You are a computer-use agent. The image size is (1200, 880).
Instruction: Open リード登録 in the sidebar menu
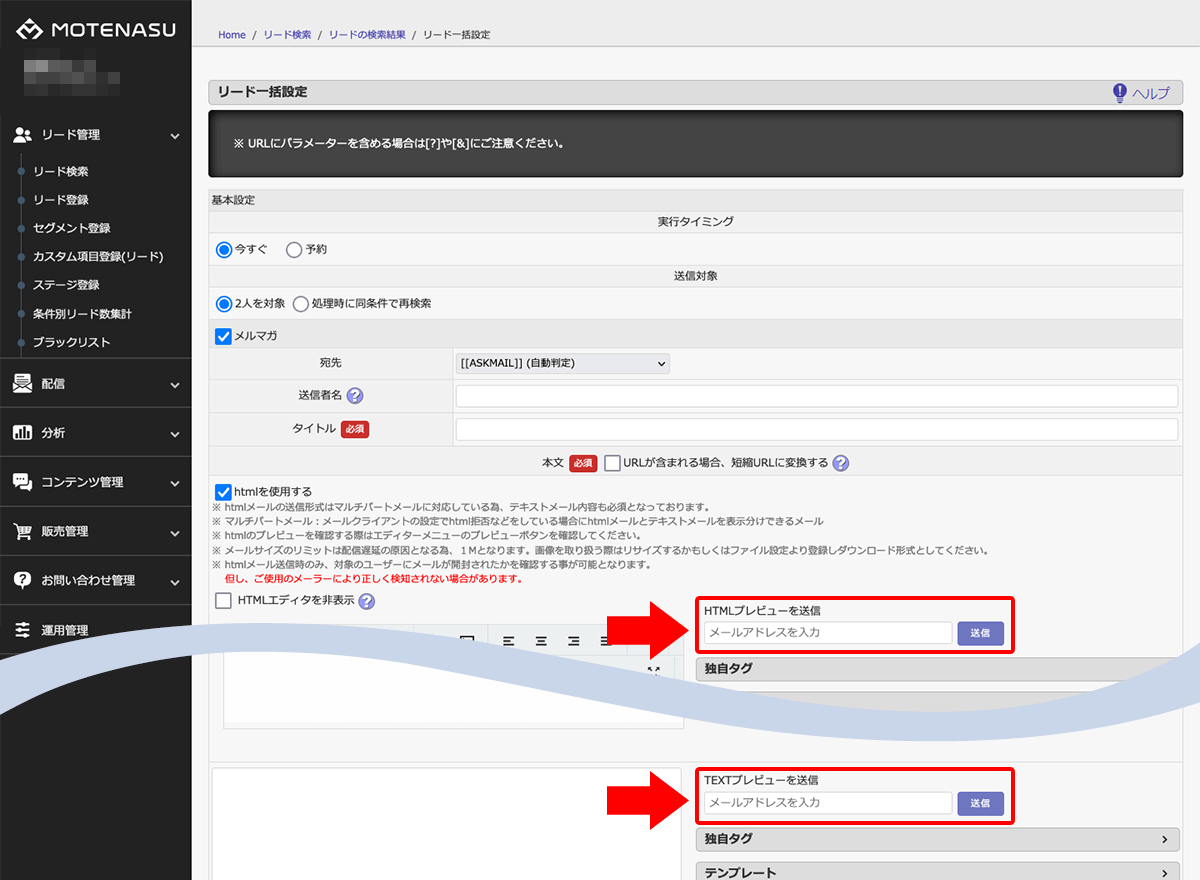[x=61, y=200]
